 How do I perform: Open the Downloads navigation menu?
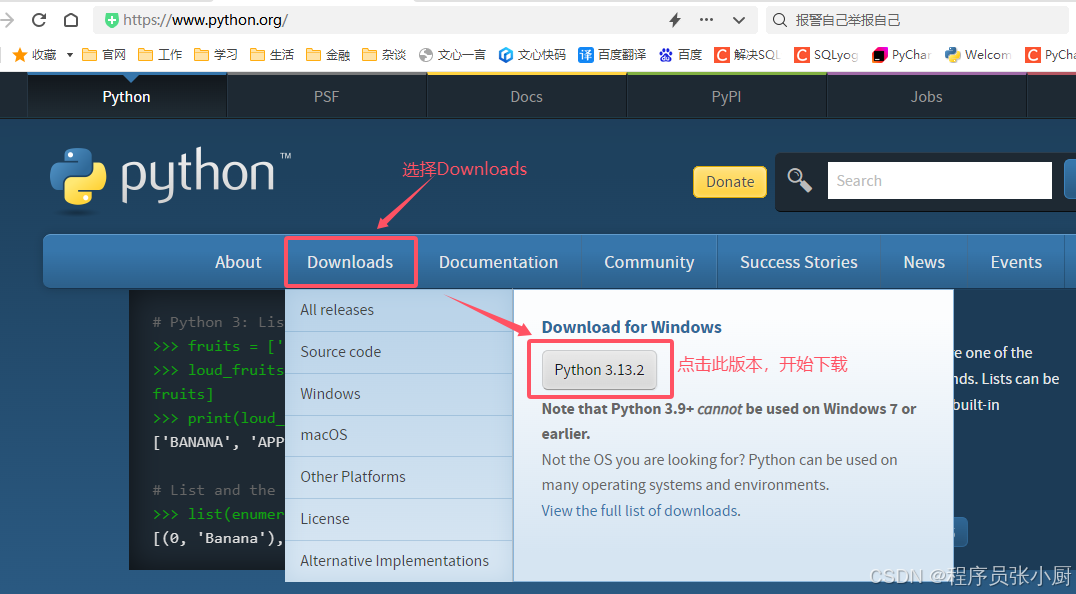(350, 262)
